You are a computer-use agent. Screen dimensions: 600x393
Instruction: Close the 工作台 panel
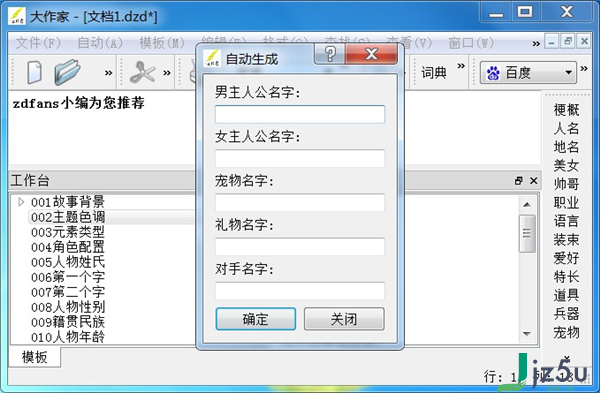tap(533, 181)
